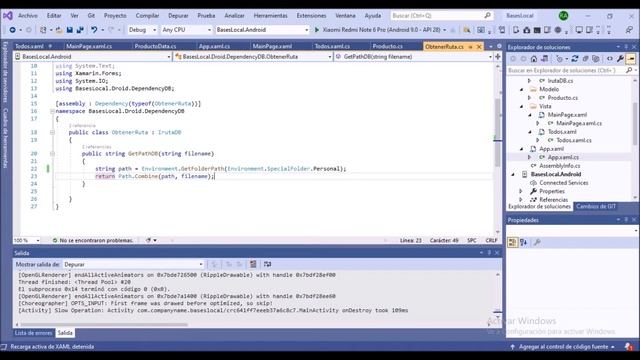Toggle the highlighted Preview Selected Items icon
Screen dimensions: 640x360
631,59
